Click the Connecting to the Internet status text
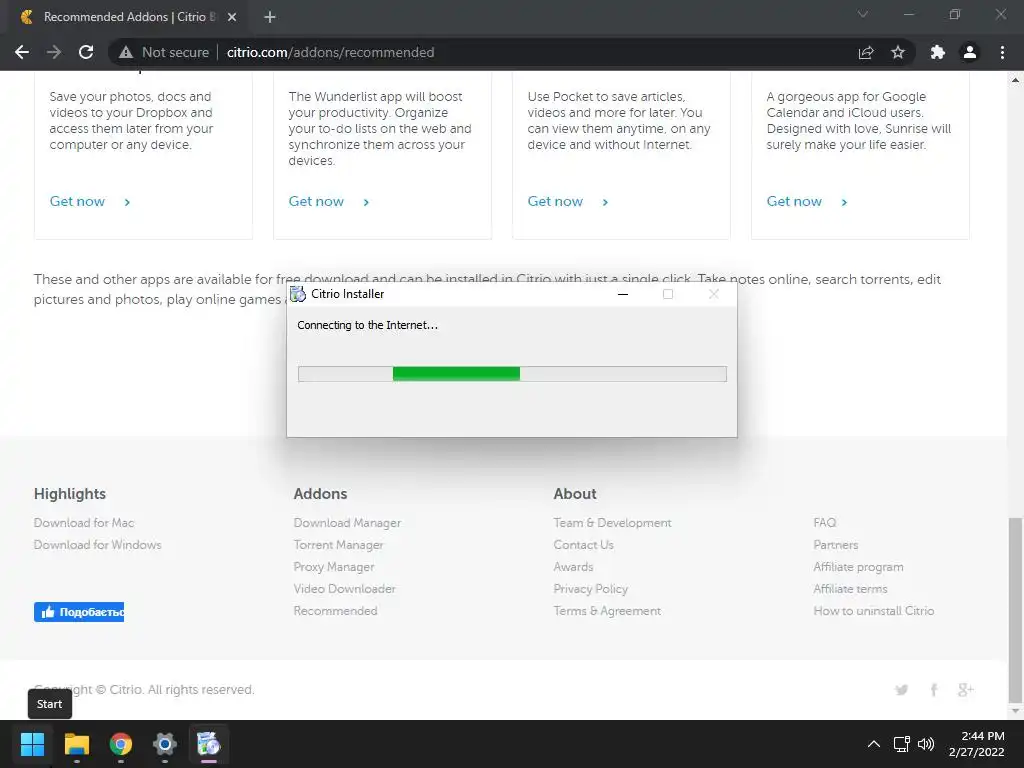This screenshot has width=1024, height=768. 368,325
